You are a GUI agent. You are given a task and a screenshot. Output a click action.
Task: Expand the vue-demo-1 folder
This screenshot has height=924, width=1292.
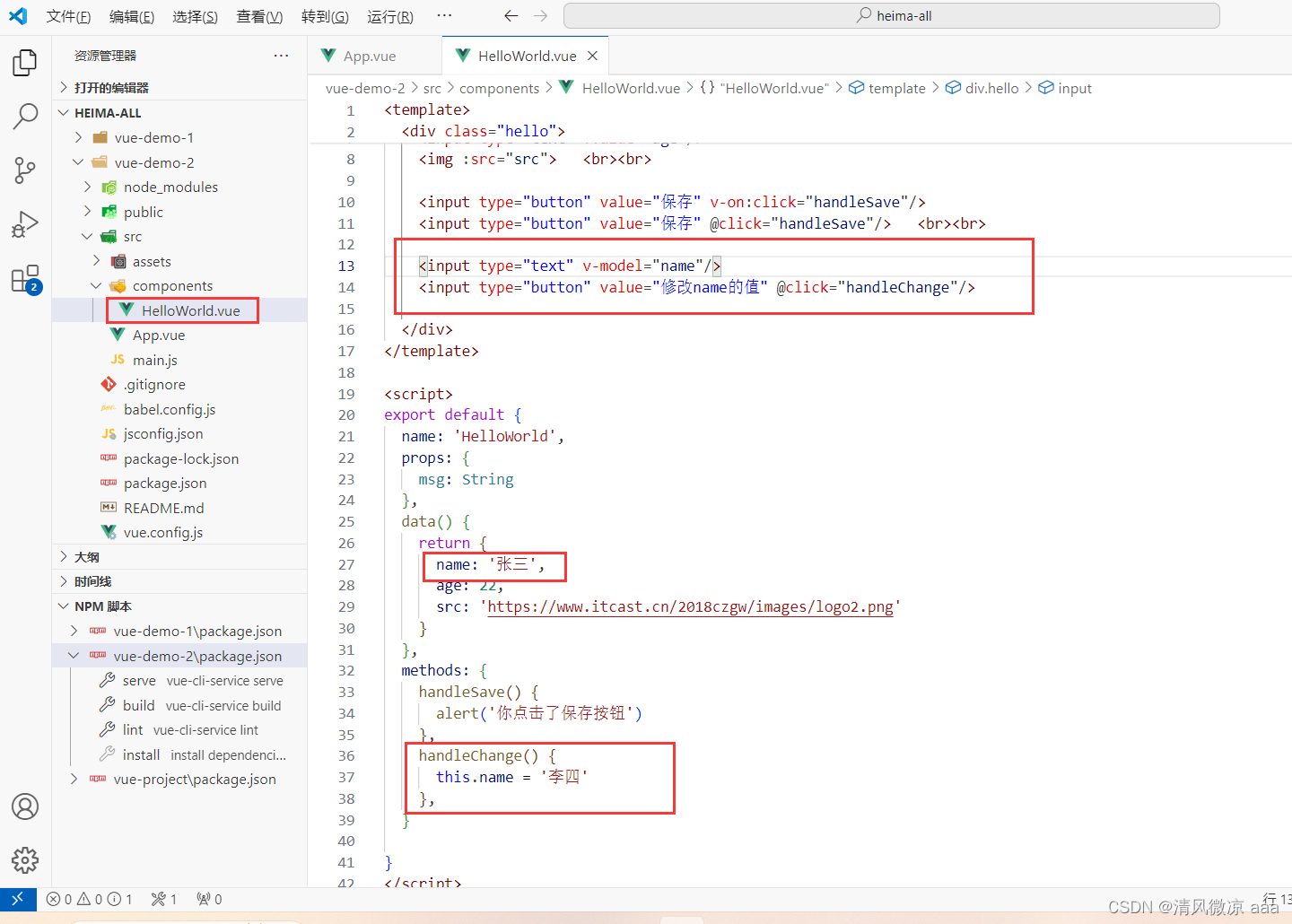point(179,137)
